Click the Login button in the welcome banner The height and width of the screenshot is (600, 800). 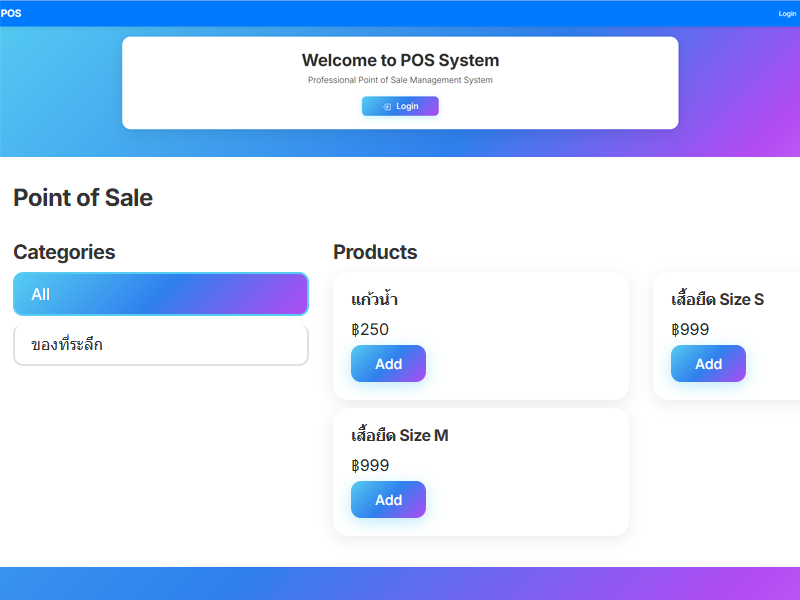pos(400,106)
